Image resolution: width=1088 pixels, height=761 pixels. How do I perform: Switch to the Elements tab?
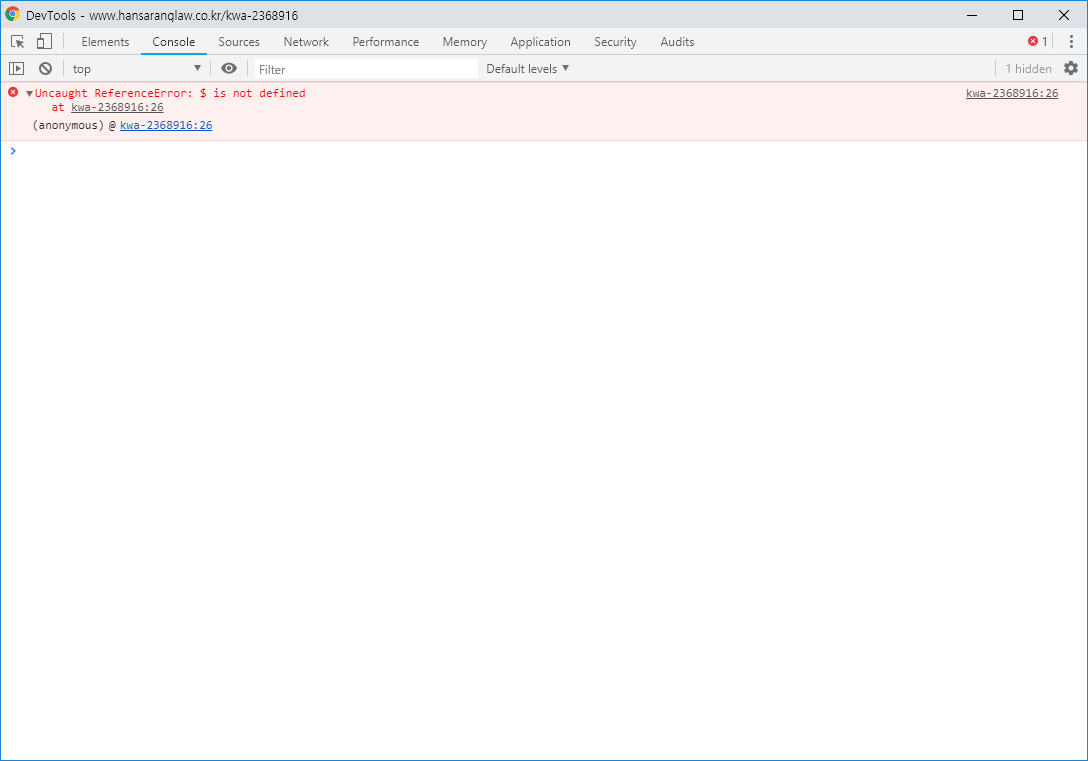105,42
